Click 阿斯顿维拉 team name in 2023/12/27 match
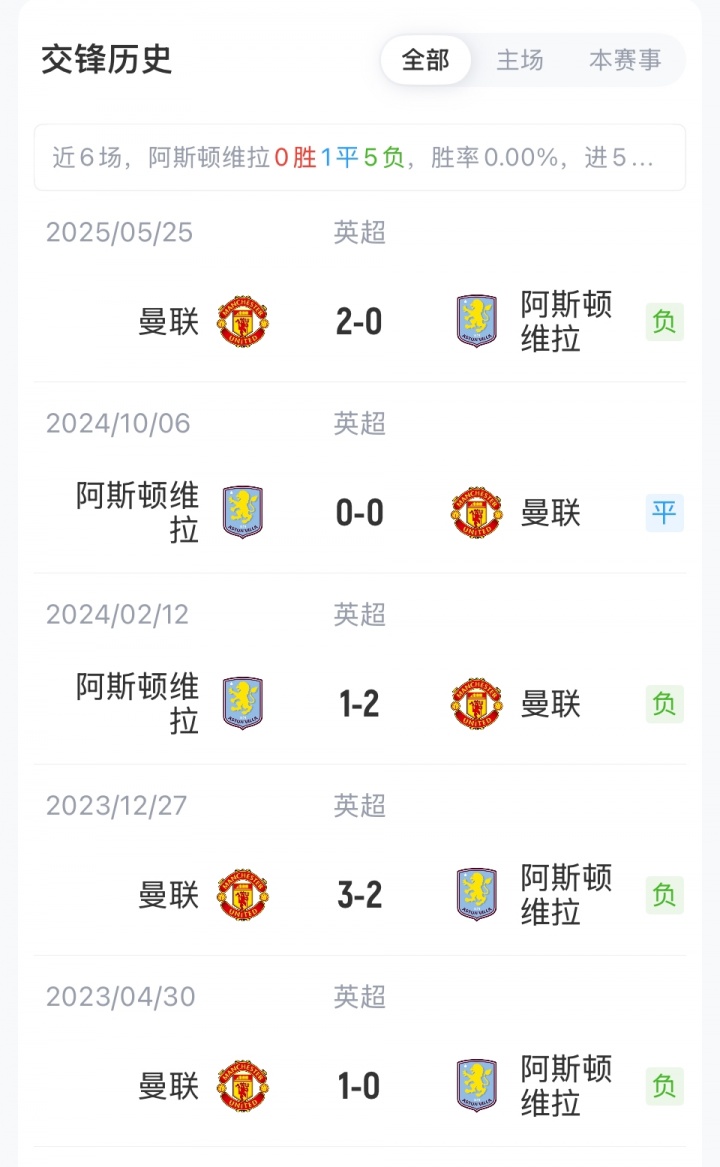Viewport: 720px width, 1167px height. [x=565, y=895]
